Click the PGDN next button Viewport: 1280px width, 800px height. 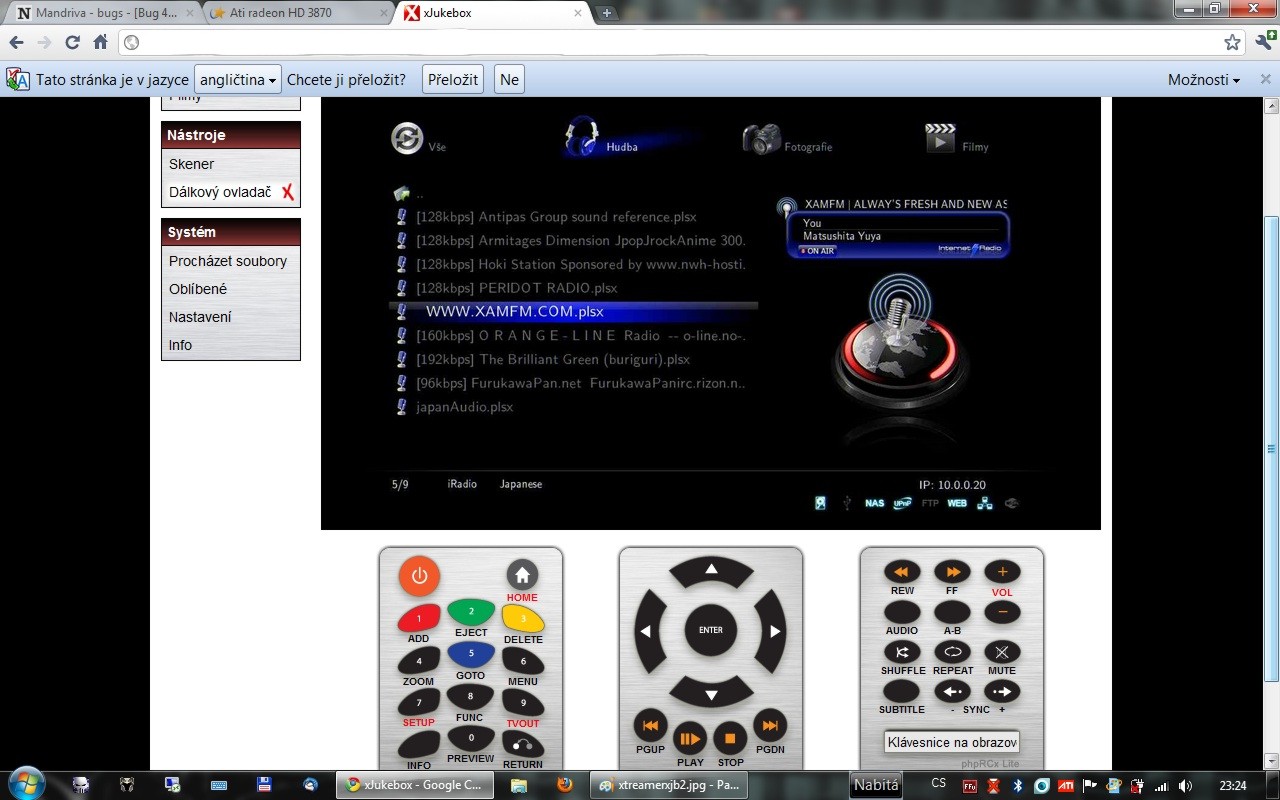tap(770, 725)
